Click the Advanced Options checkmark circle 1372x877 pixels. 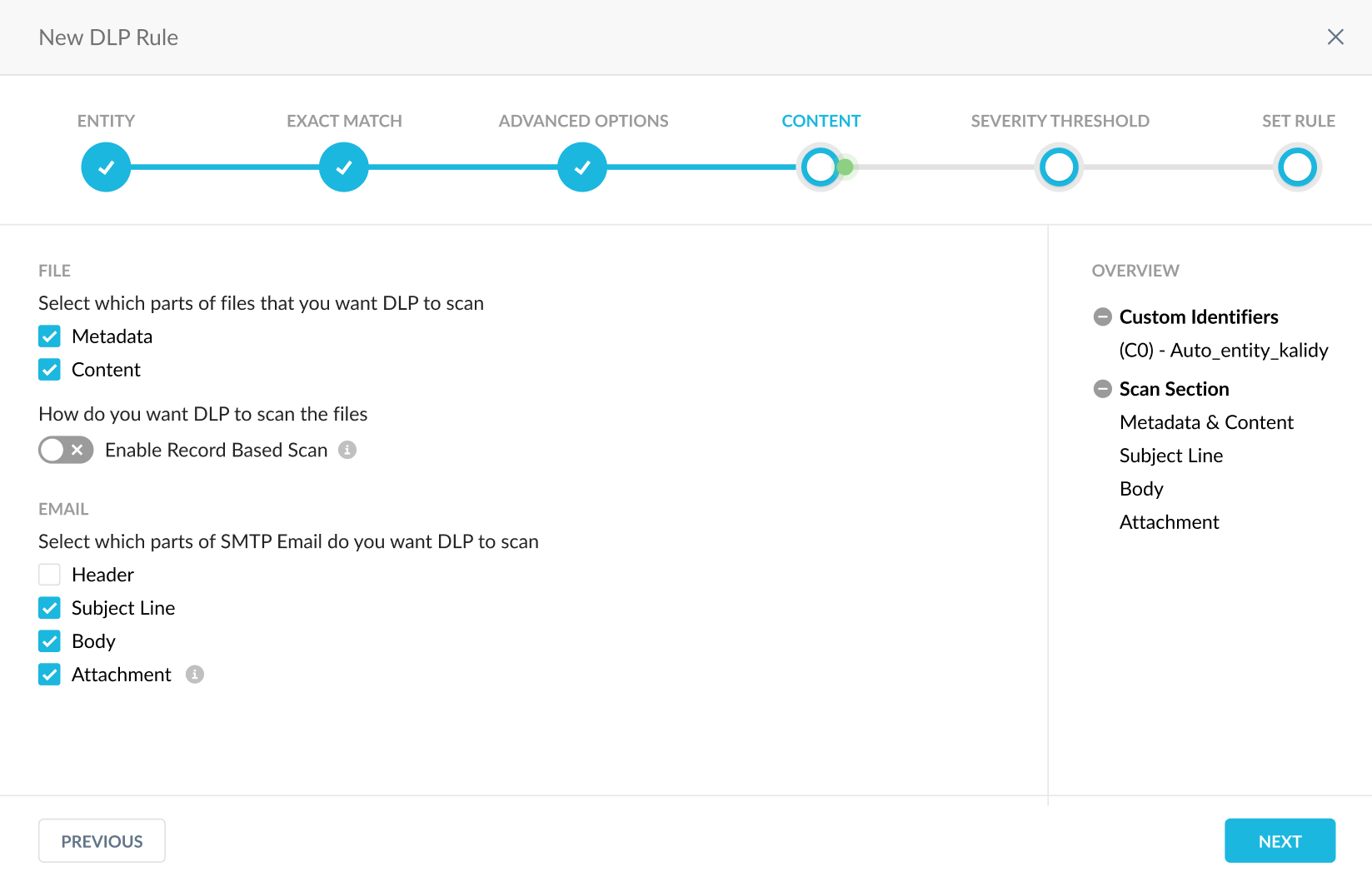pyautogui.click(x=582, y=167)
